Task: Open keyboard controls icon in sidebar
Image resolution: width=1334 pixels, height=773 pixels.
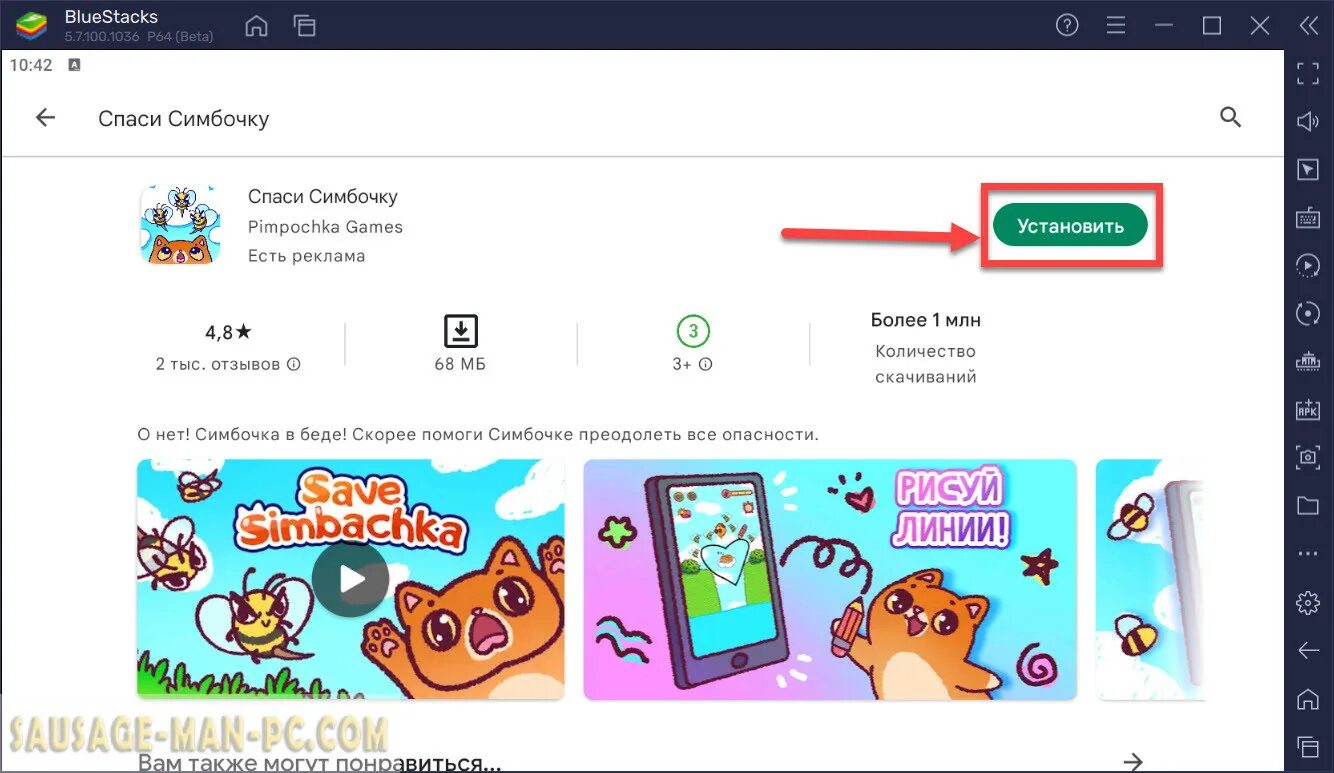Action: (1308, 217)
